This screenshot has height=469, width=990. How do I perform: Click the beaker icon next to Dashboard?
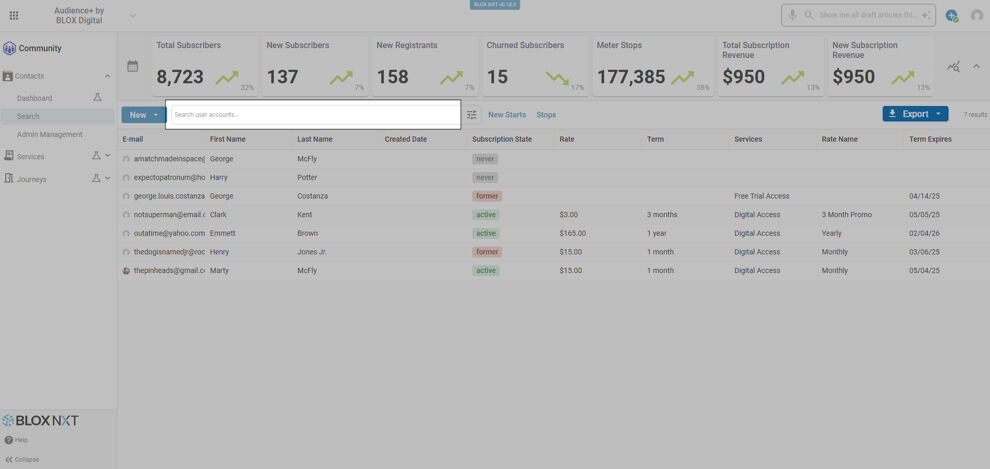[97, 98]
